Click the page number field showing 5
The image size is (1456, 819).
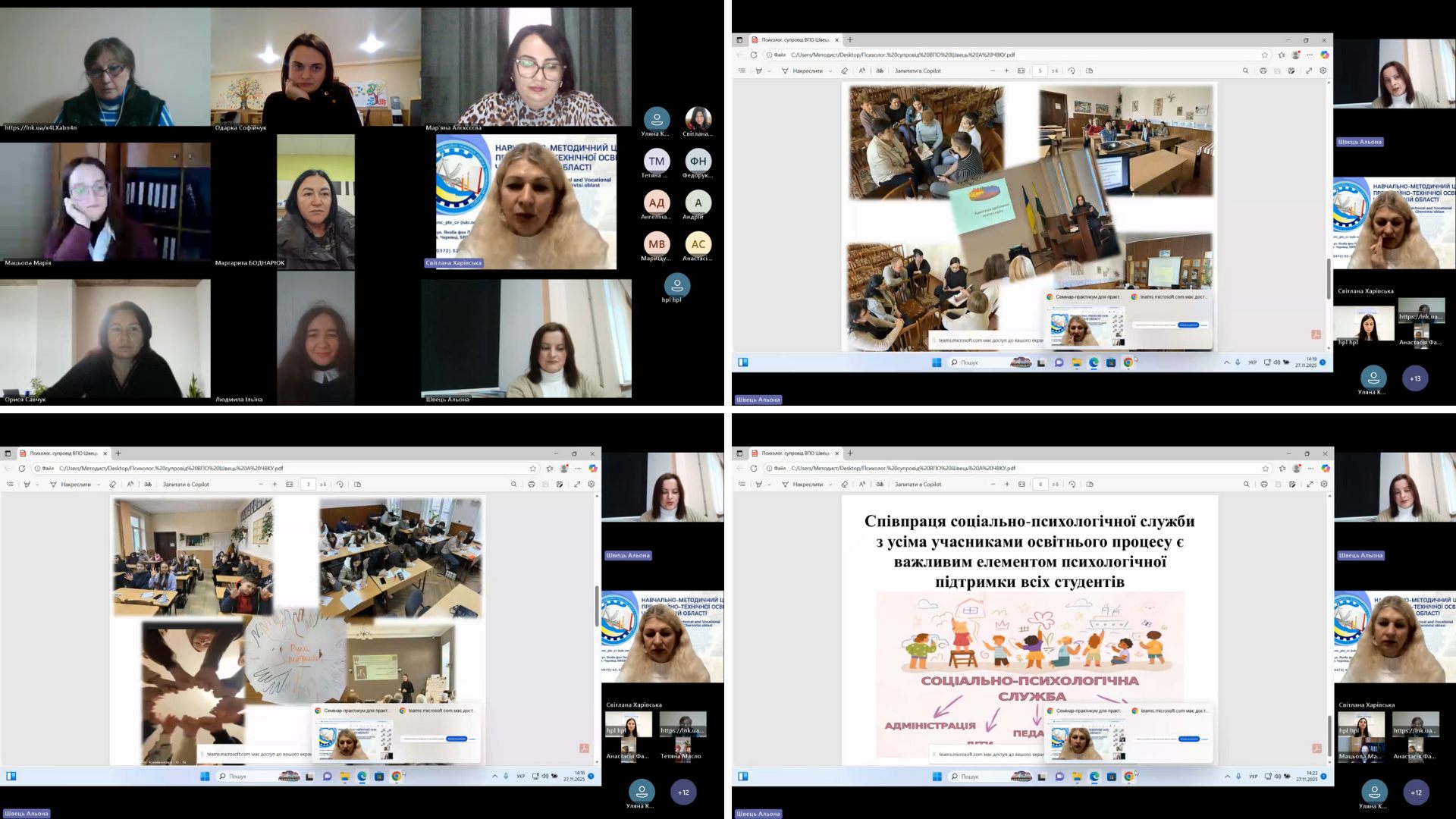1040,71
